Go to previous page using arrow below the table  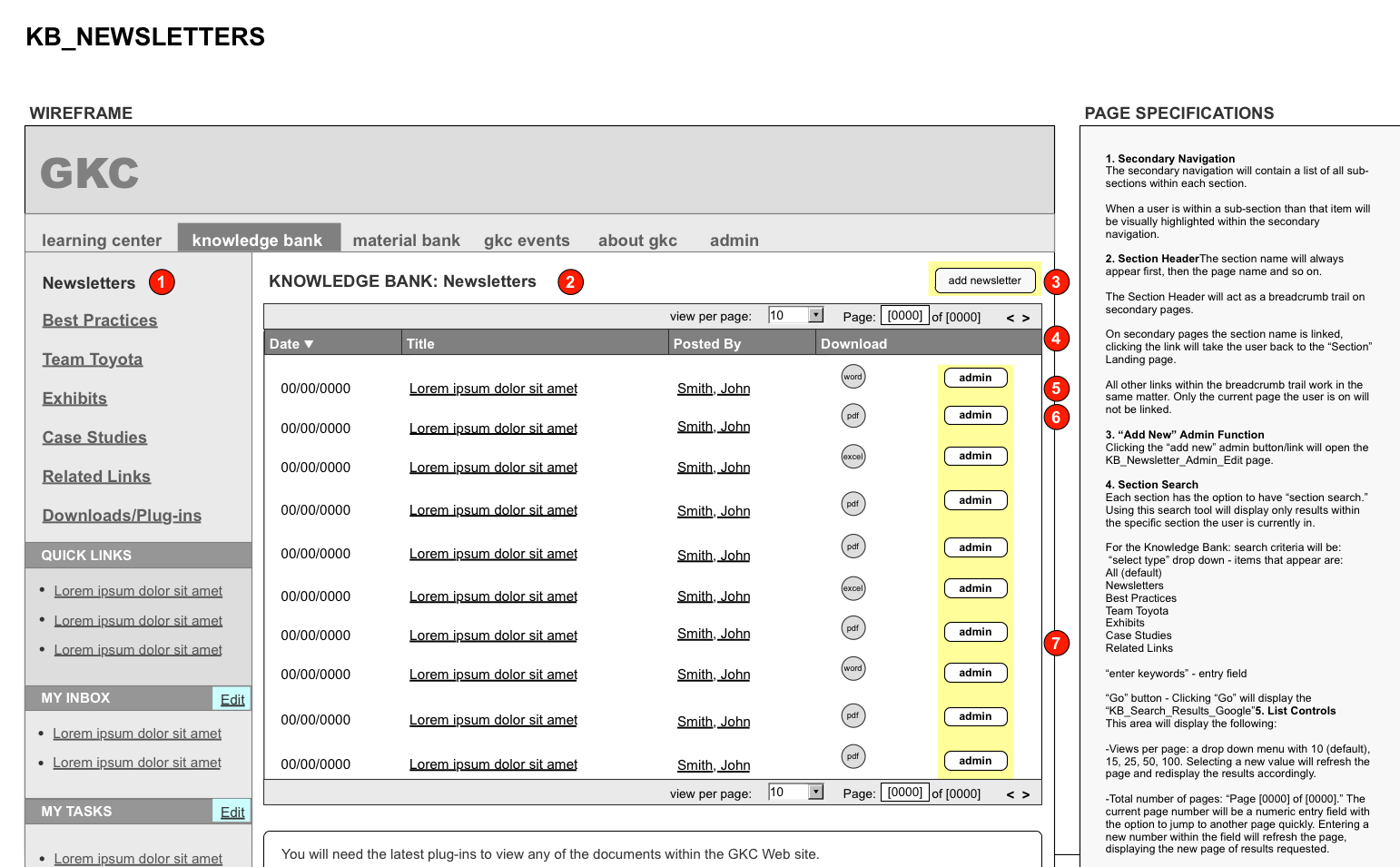tap(1010, 794)
